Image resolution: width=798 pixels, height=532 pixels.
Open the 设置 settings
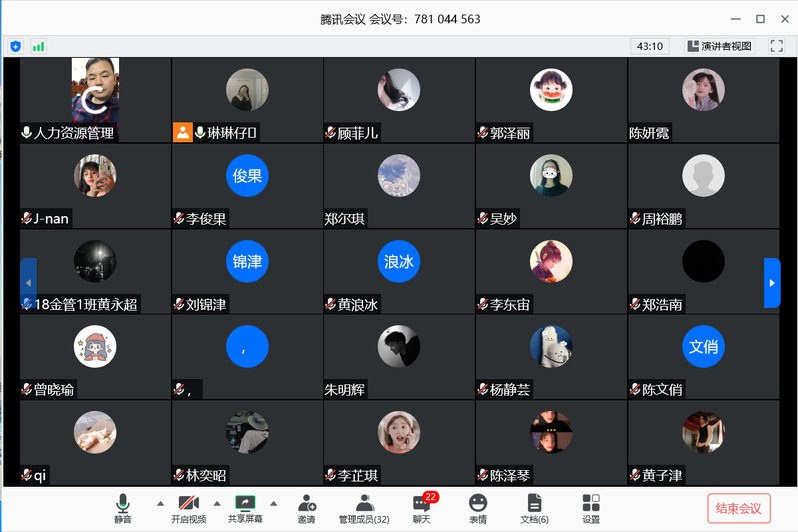[x=591, y=507]
